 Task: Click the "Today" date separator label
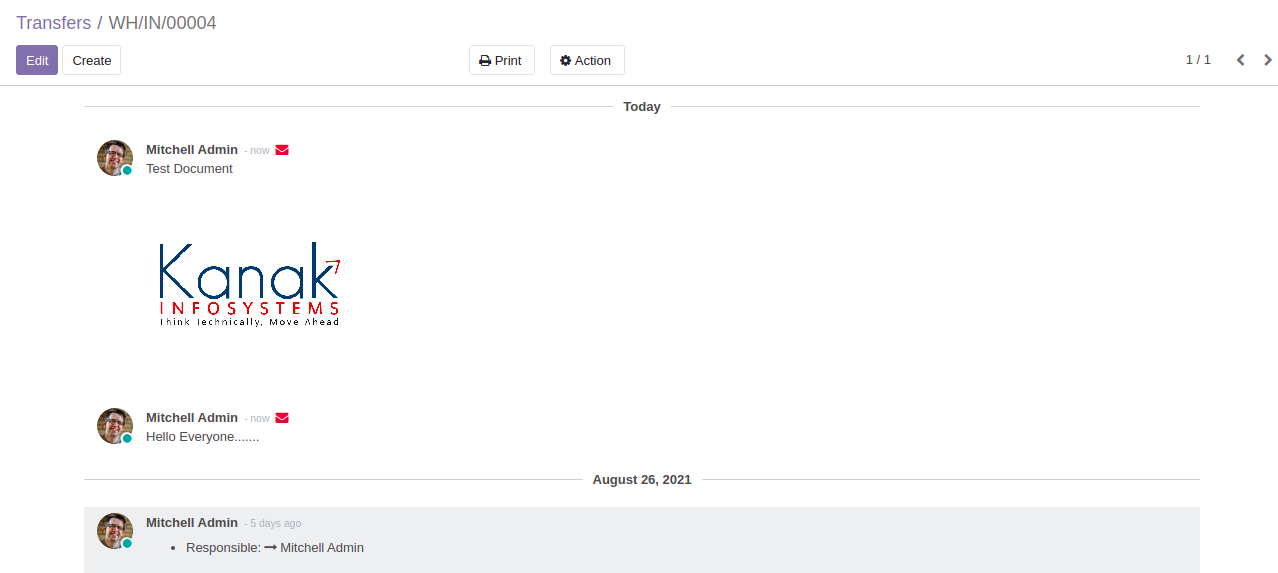click(x=642, y=107)
